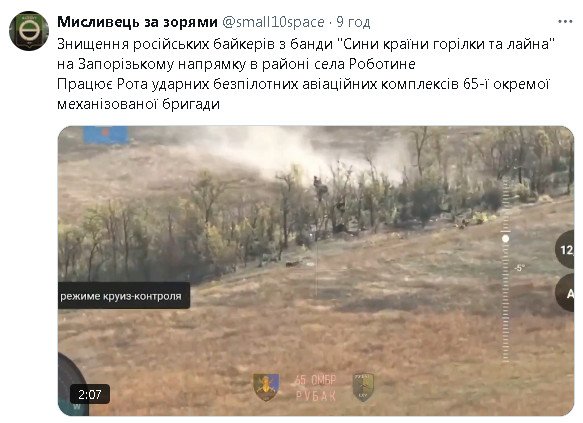Open profile via name 'Мисливець за зорями'

[137, 22]
